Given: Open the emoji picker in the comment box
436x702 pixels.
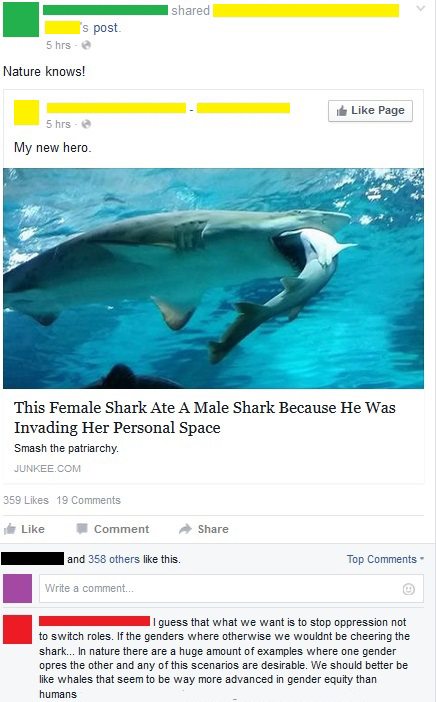Looking at the screenshot, I should (x=408, y=589).
